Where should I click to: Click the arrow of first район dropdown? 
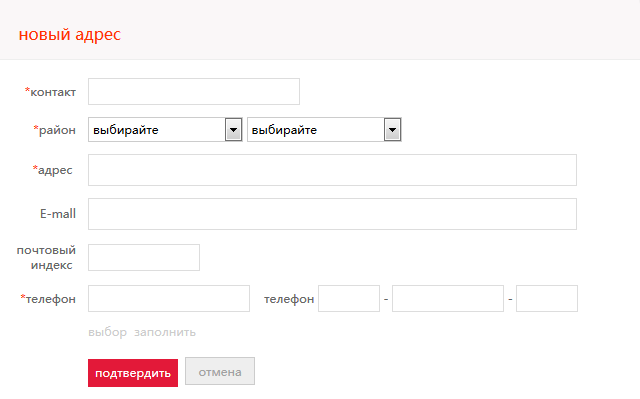tap(233, 130)
